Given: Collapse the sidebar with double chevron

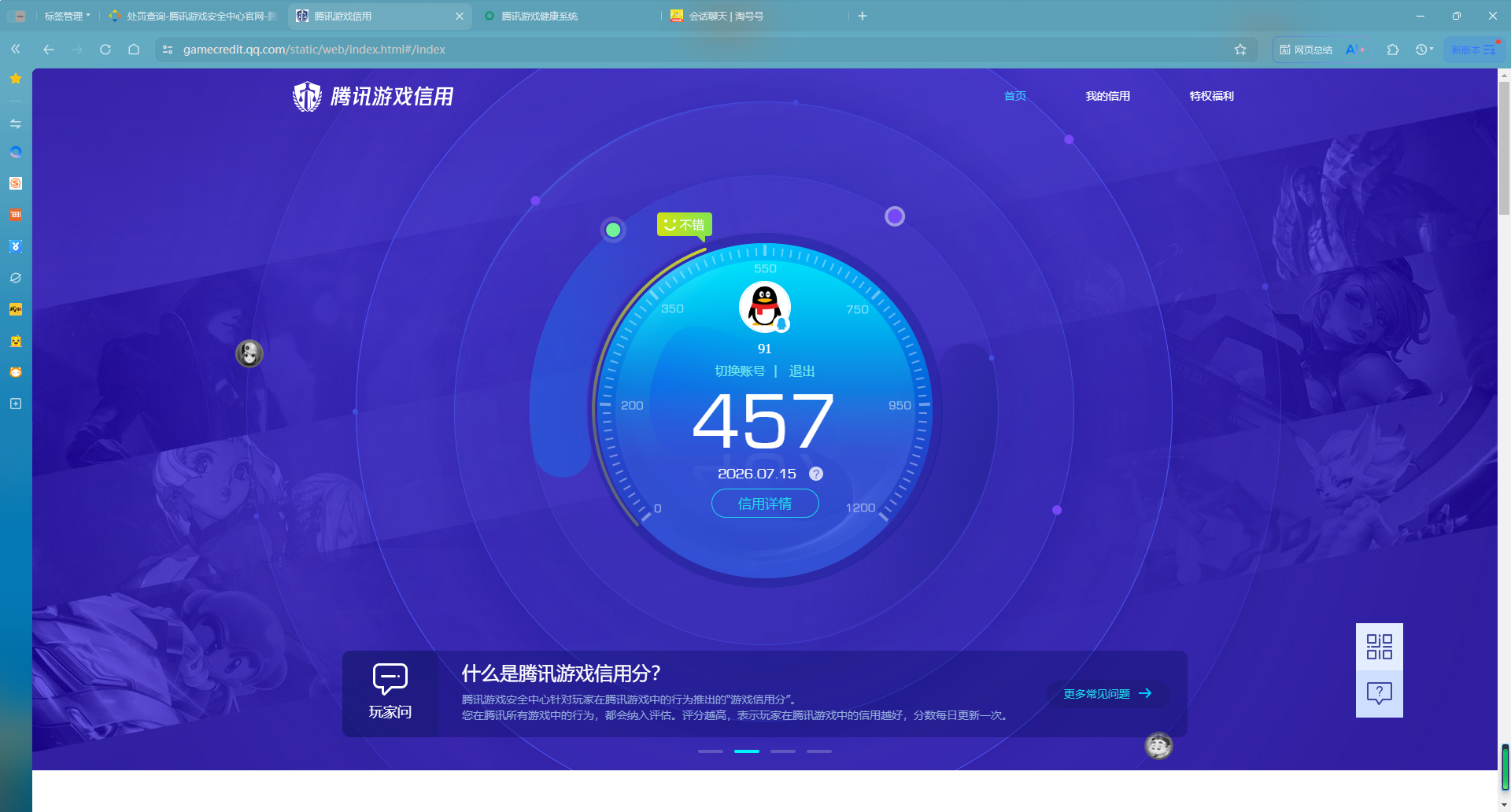Looking at the screenshot, I should 16,50.
